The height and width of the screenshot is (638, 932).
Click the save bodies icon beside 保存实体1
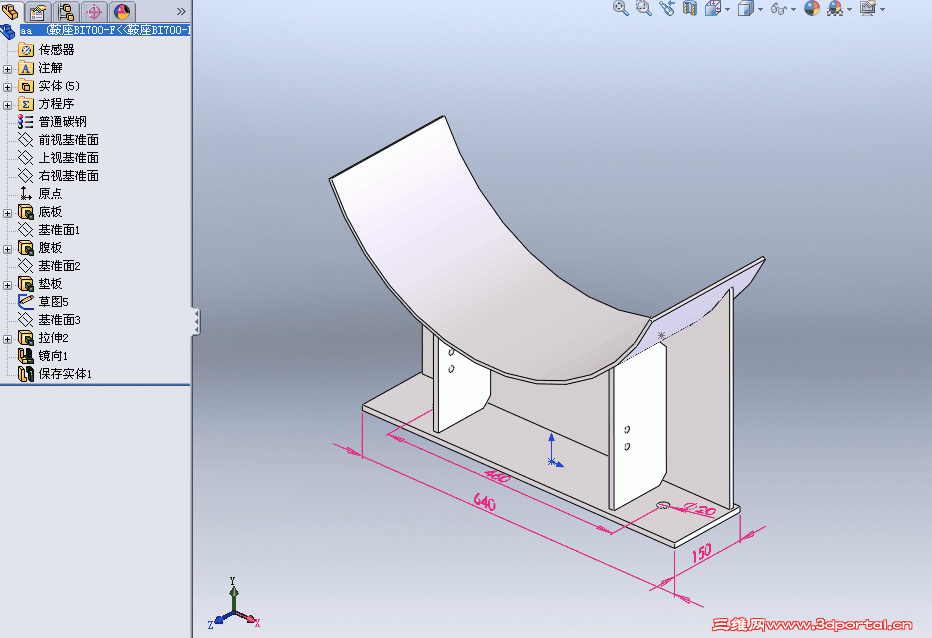coord(26,373)
